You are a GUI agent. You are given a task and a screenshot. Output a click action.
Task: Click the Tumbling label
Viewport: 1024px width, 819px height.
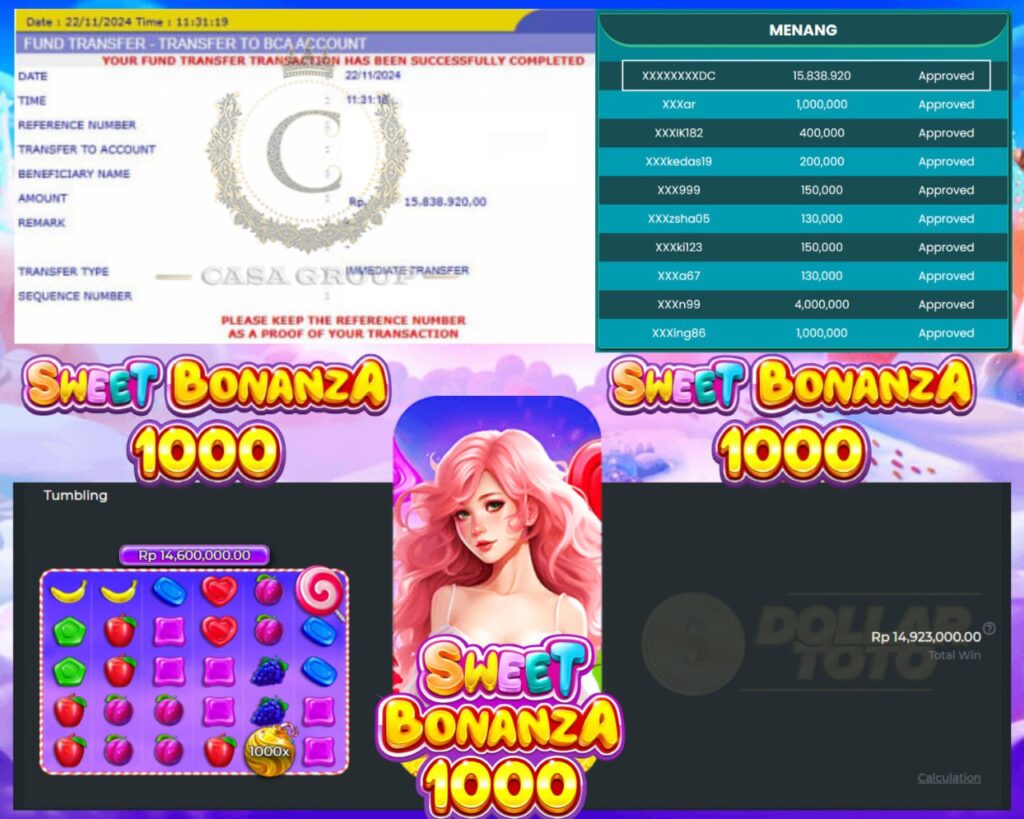tap(75, 495)
